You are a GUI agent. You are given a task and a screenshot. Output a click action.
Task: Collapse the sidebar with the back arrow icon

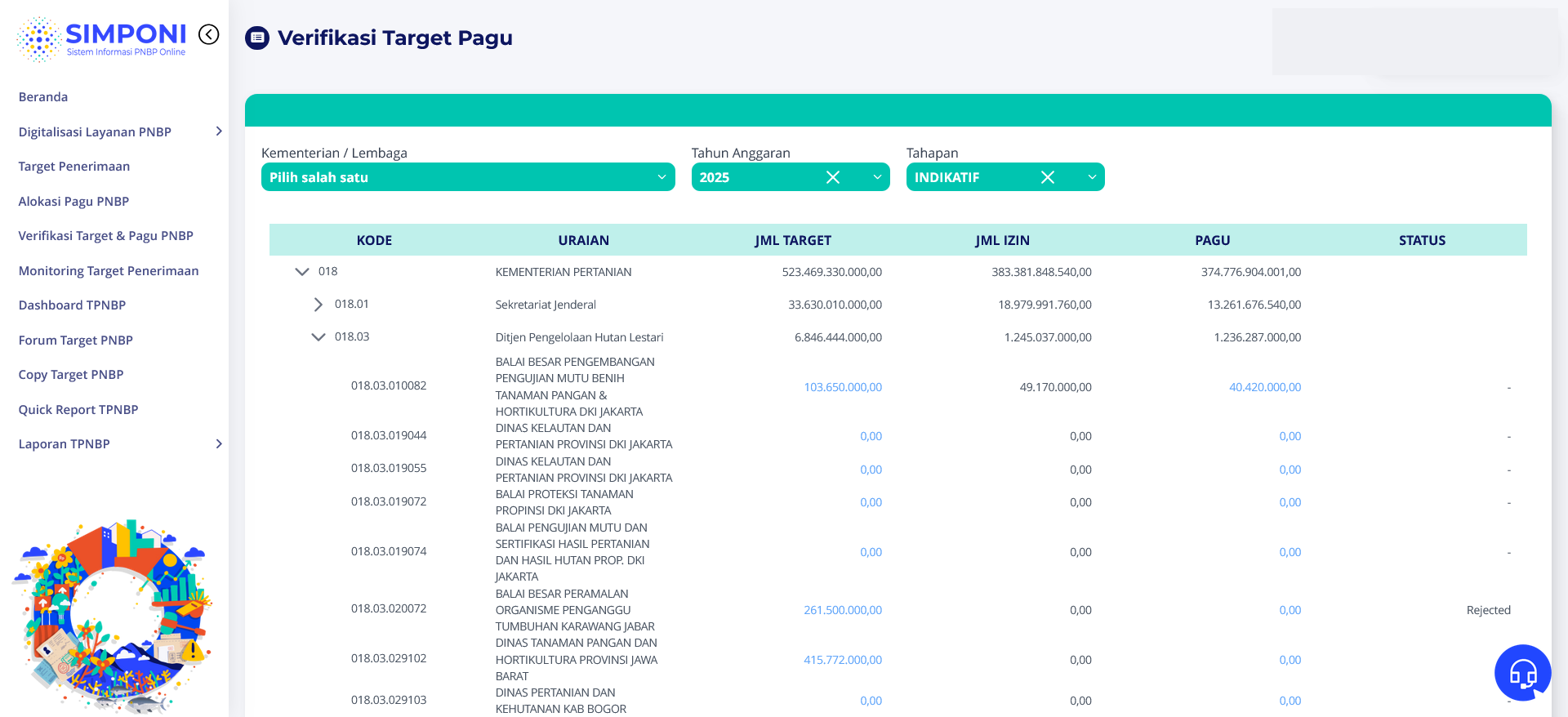(209, 34)
